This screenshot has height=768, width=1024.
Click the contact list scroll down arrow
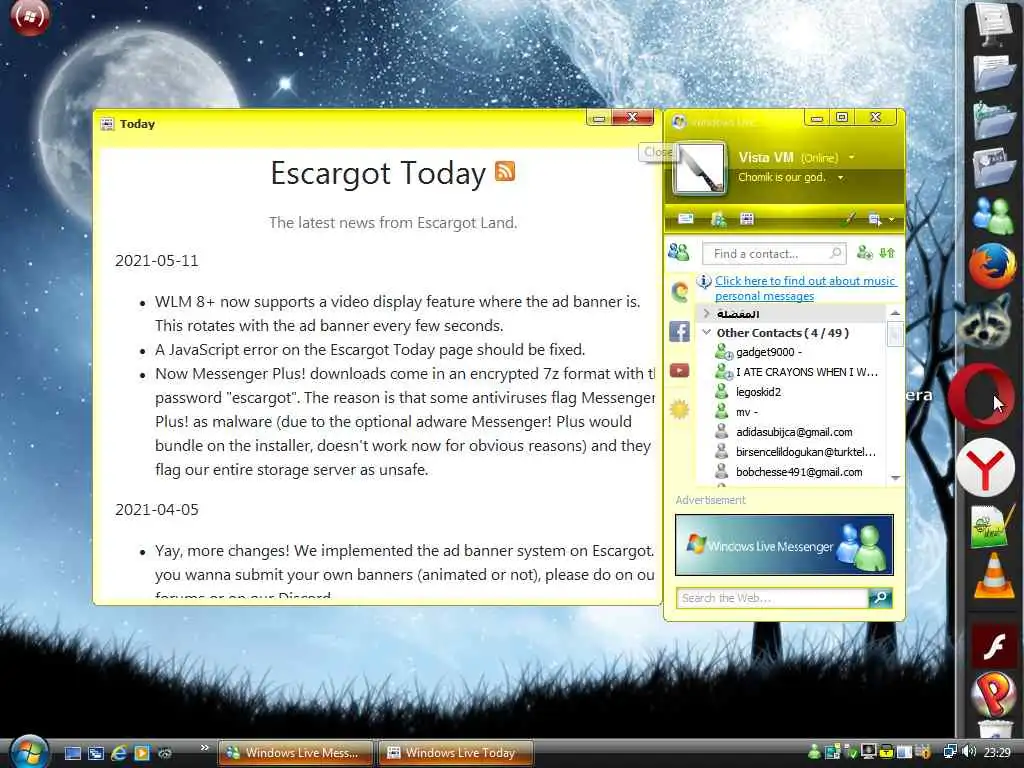(x=895, y=478)
